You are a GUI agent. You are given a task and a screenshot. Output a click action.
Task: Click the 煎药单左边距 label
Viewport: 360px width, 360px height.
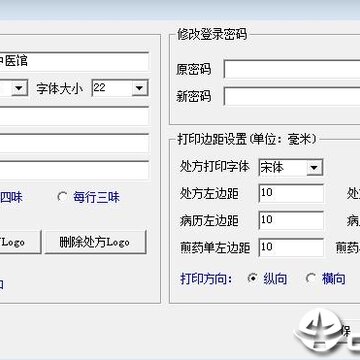coord(215,248)
